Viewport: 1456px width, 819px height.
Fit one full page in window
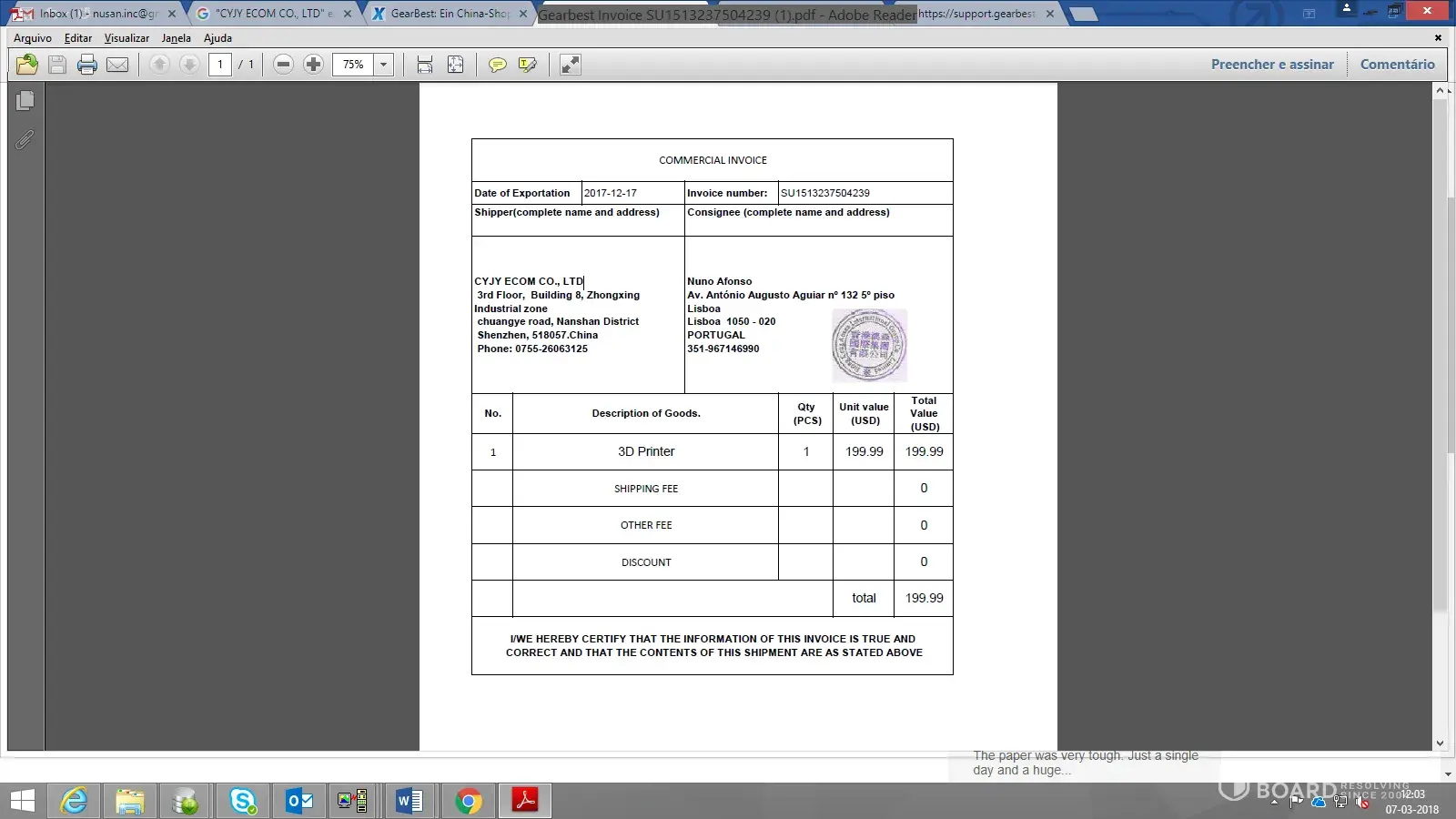455,65
